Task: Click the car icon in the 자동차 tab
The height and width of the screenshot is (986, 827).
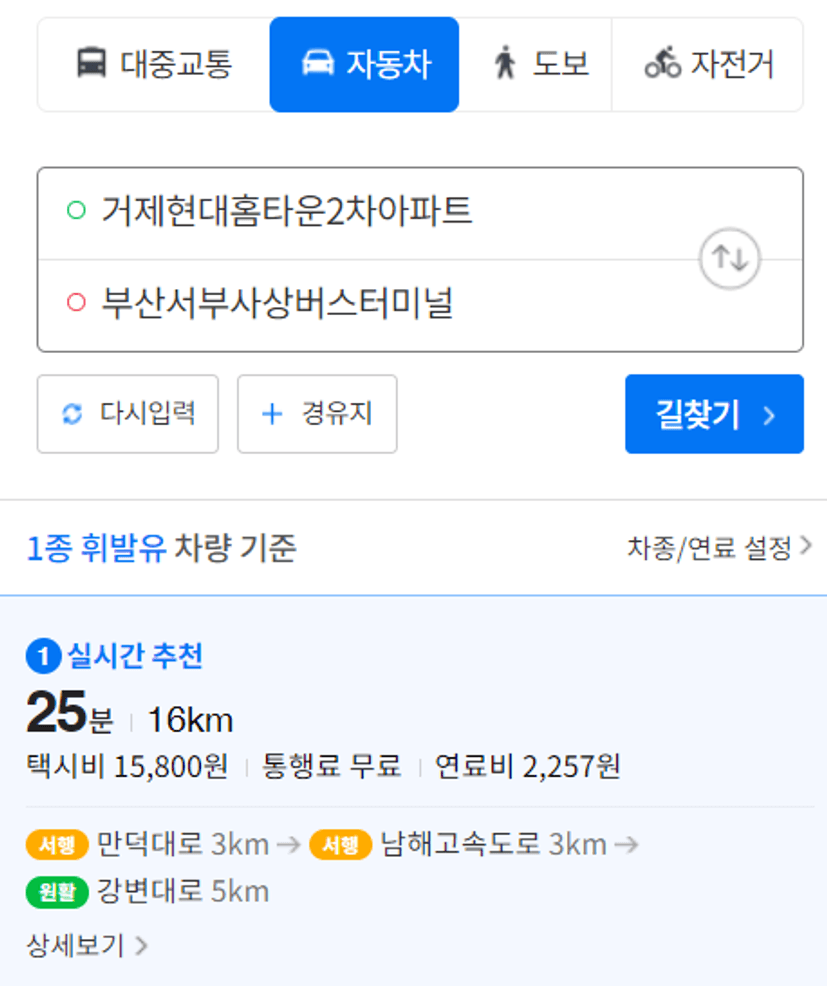Action: 318,63
